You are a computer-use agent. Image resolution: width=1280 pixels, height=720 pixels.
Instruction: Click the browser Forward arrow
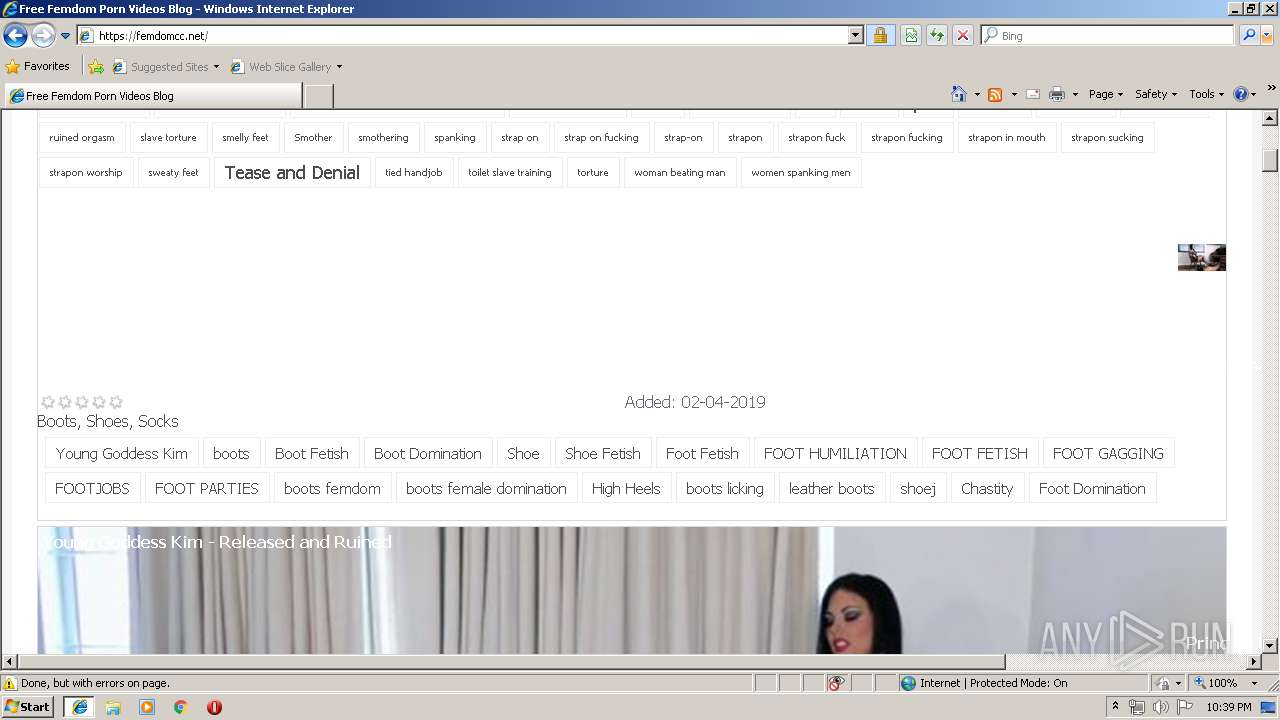click(x=43, y=36)
